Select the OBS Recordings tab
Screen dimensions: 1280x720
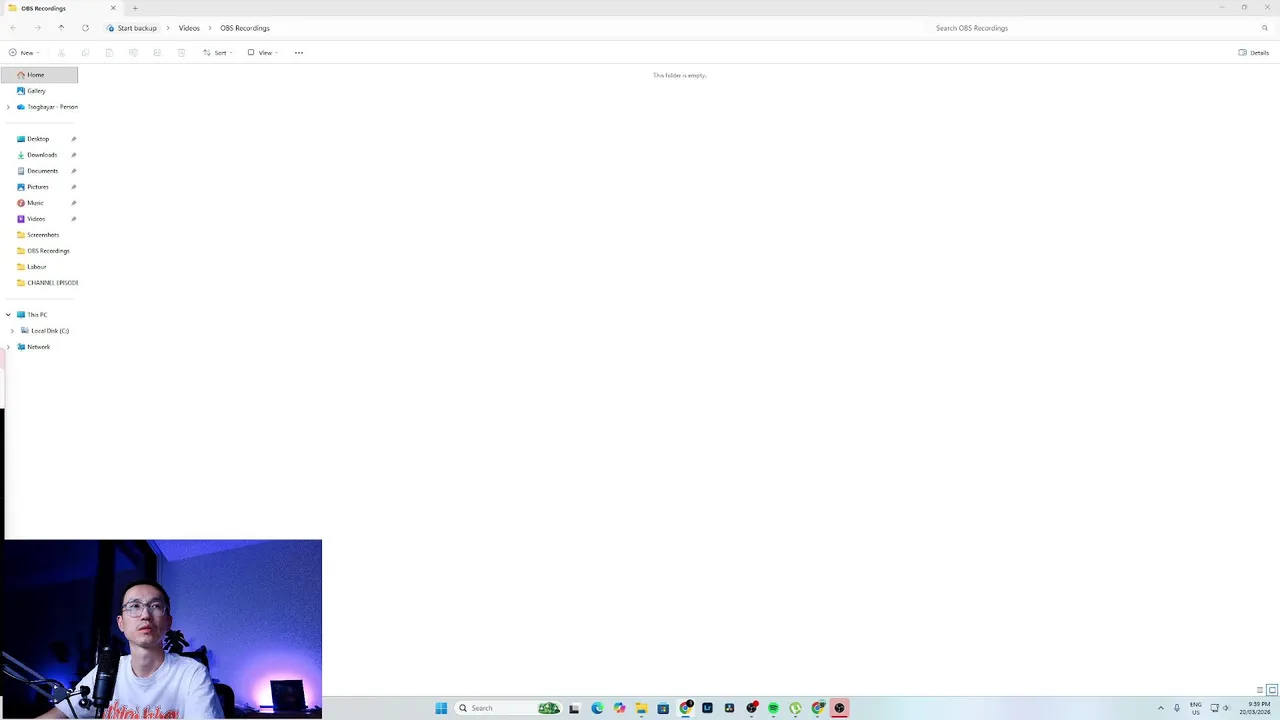61,8
